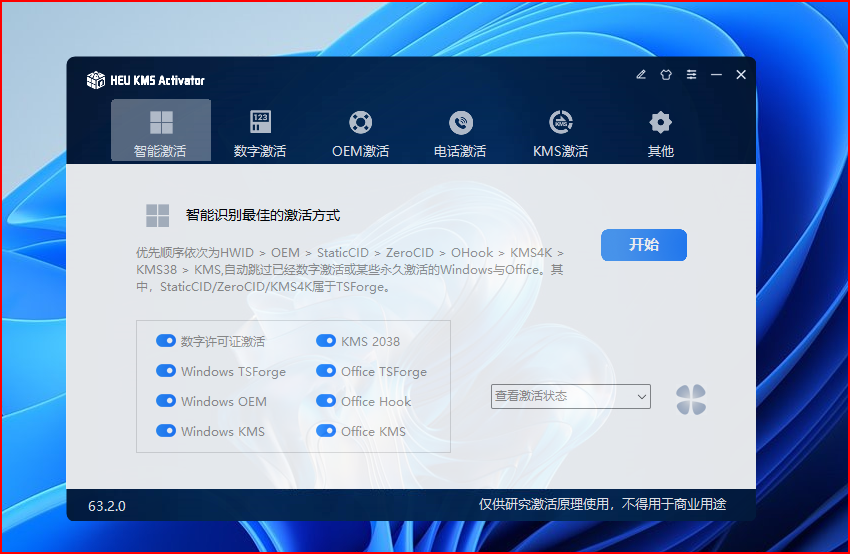Screen dimensions: 850x554
Task: Turn off the Windows KMS switch
Action: pos(166,430)
